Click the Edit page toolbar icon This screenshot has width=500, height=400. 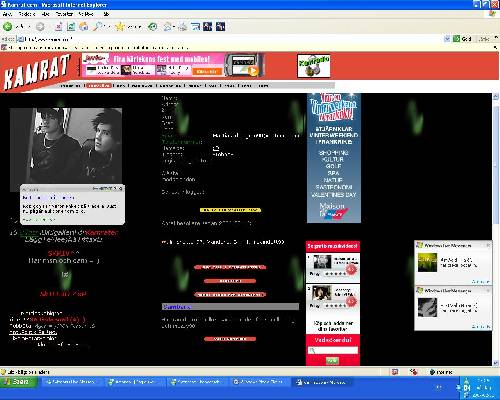(195, 27)
